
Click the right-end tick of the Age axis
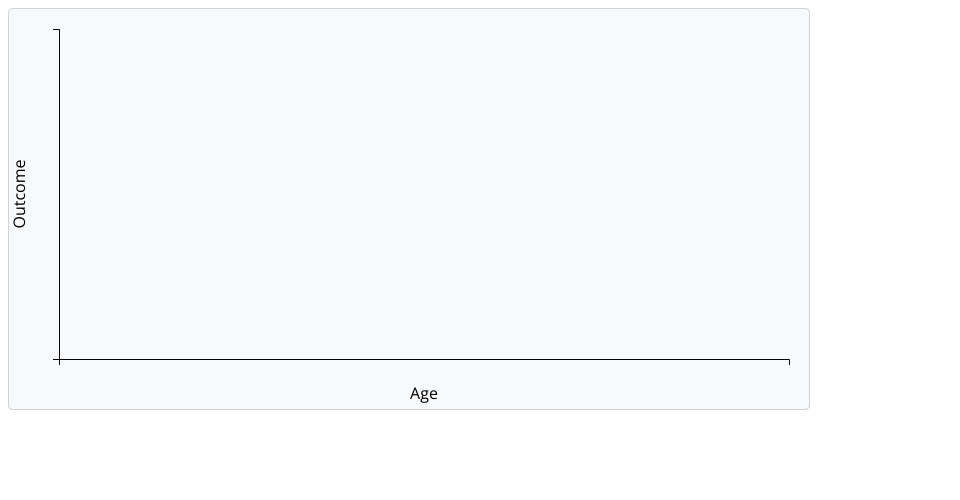(789, 362)
